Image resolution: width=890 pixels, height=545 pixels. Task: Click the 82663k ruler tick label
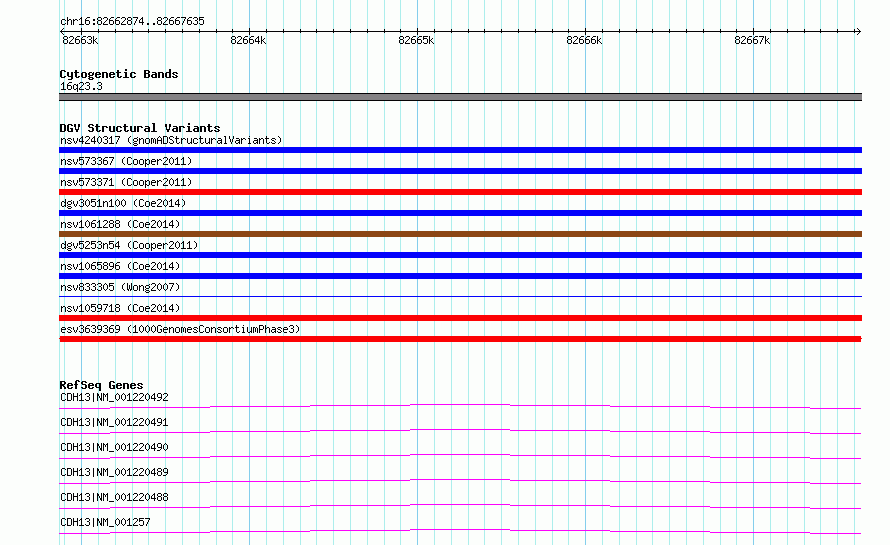[80, 40]
